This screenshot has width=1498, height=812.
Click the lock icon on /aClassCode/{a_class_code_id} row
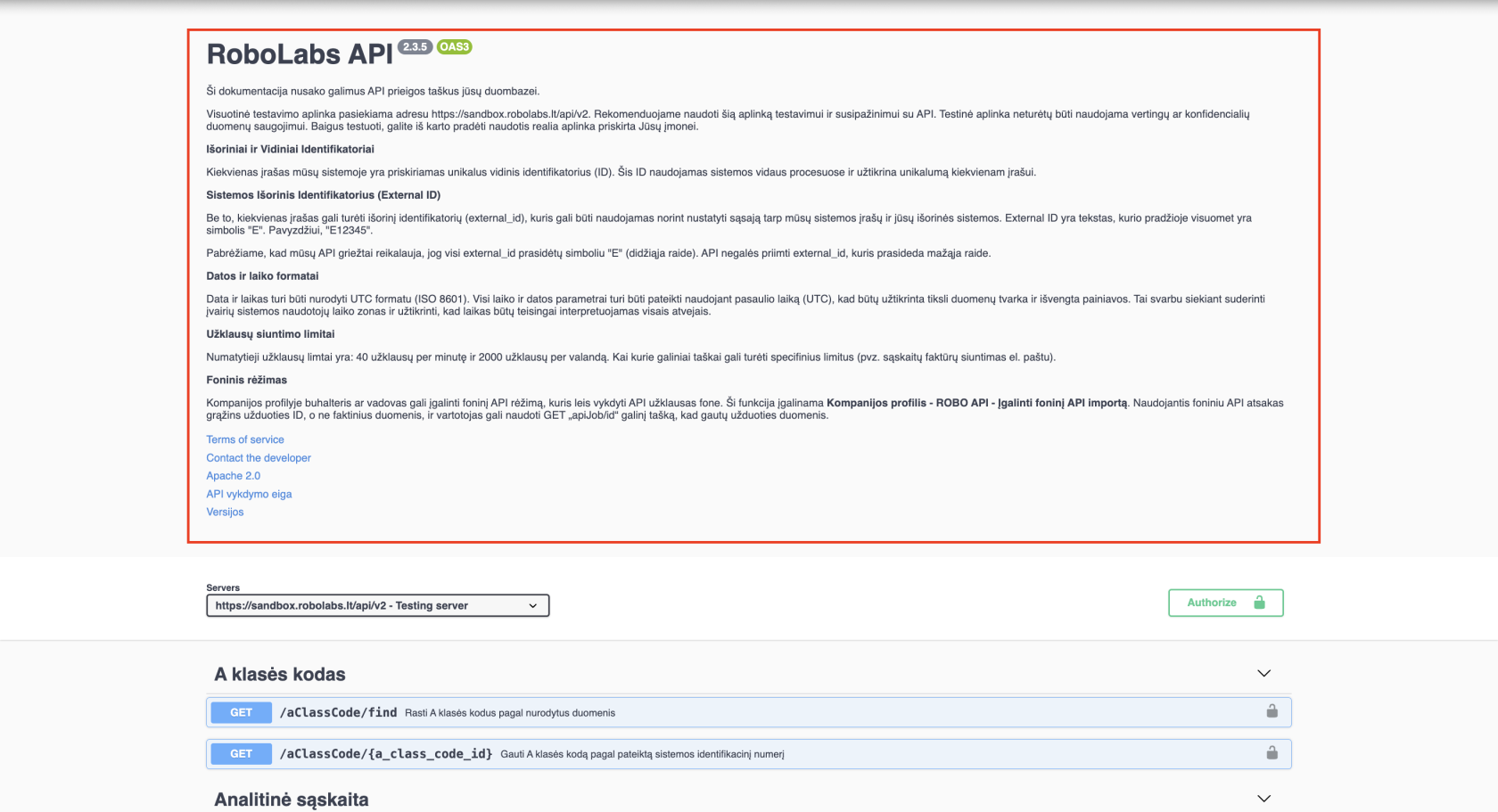point(1272,753)
